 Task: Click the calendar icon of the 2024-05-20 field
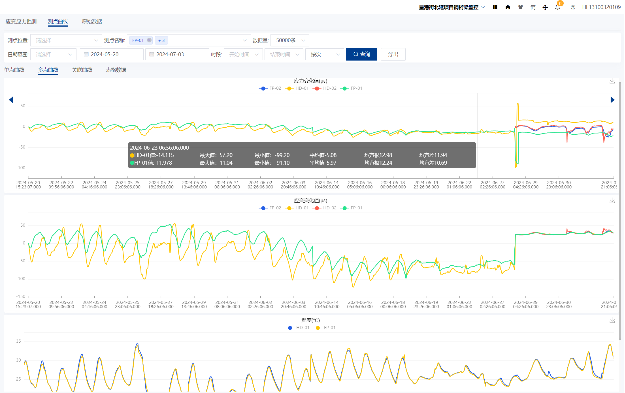tap(86, 54)
